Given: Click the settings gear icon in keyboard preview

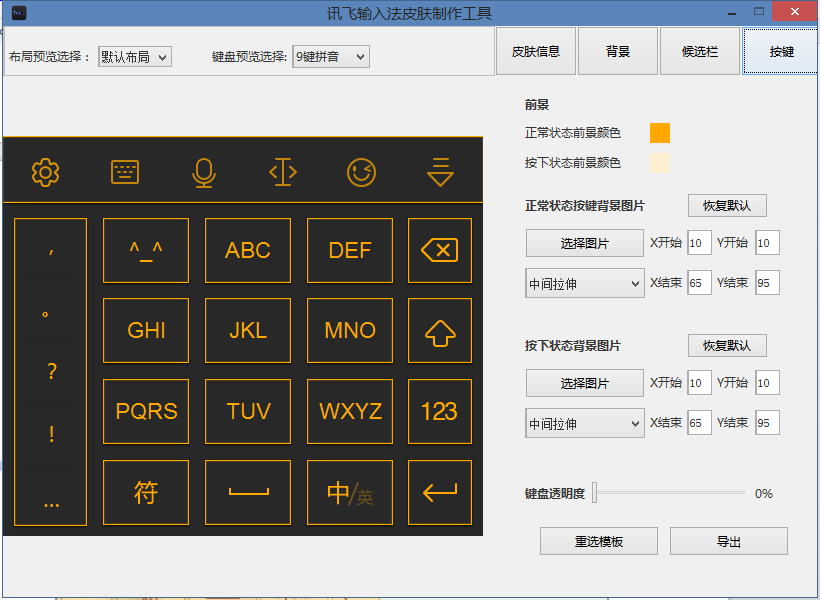Looking at the screenshot, I should click(45, 172).
